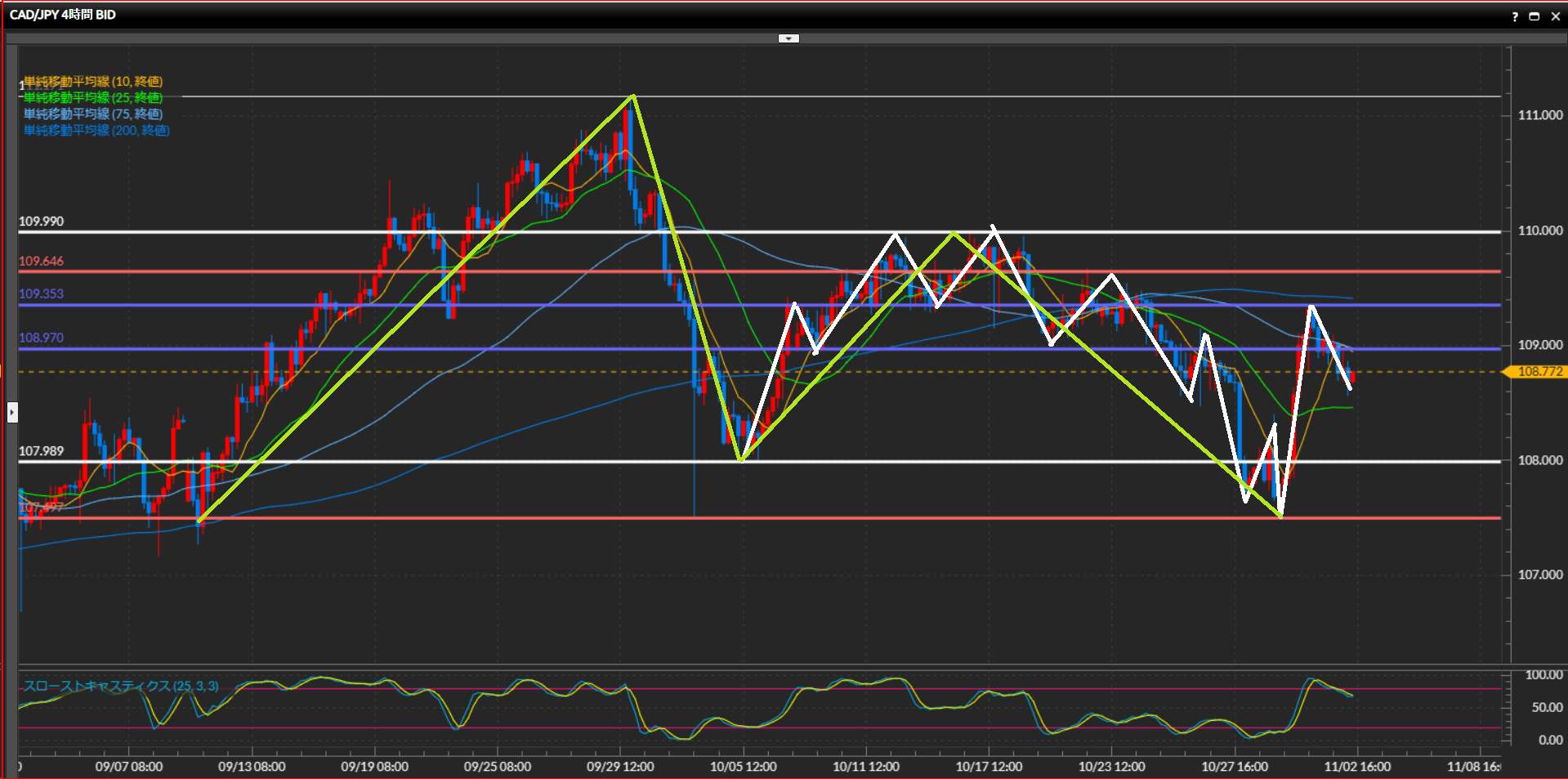
Task: Click the 11/02 16:00 time axis label
Action: pyautogui.click(x=1357, y=767)
